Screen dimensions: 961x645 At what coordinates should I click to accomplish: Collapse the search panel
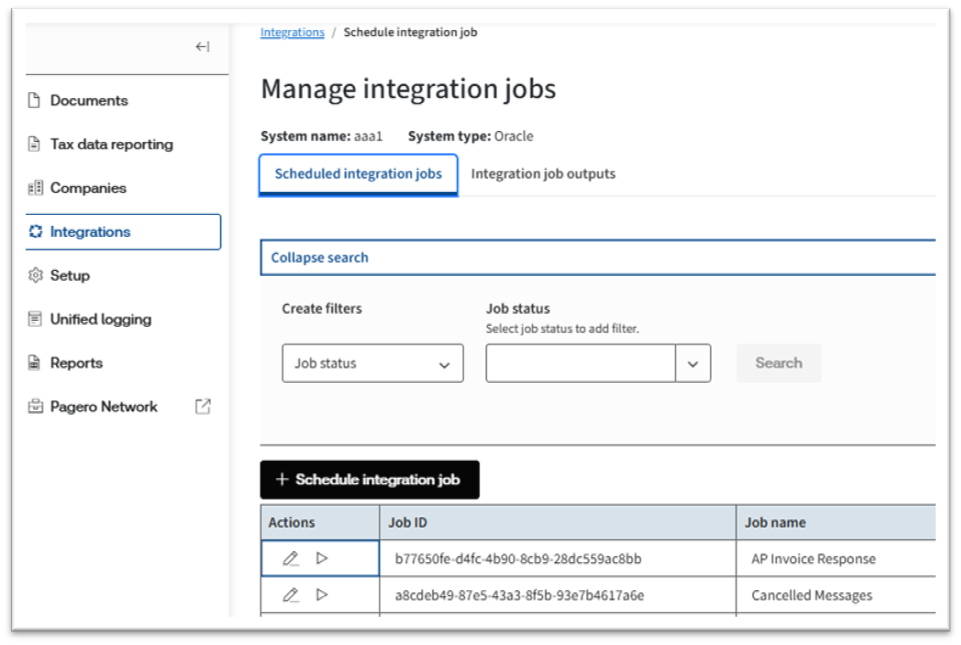click(320, 257)
